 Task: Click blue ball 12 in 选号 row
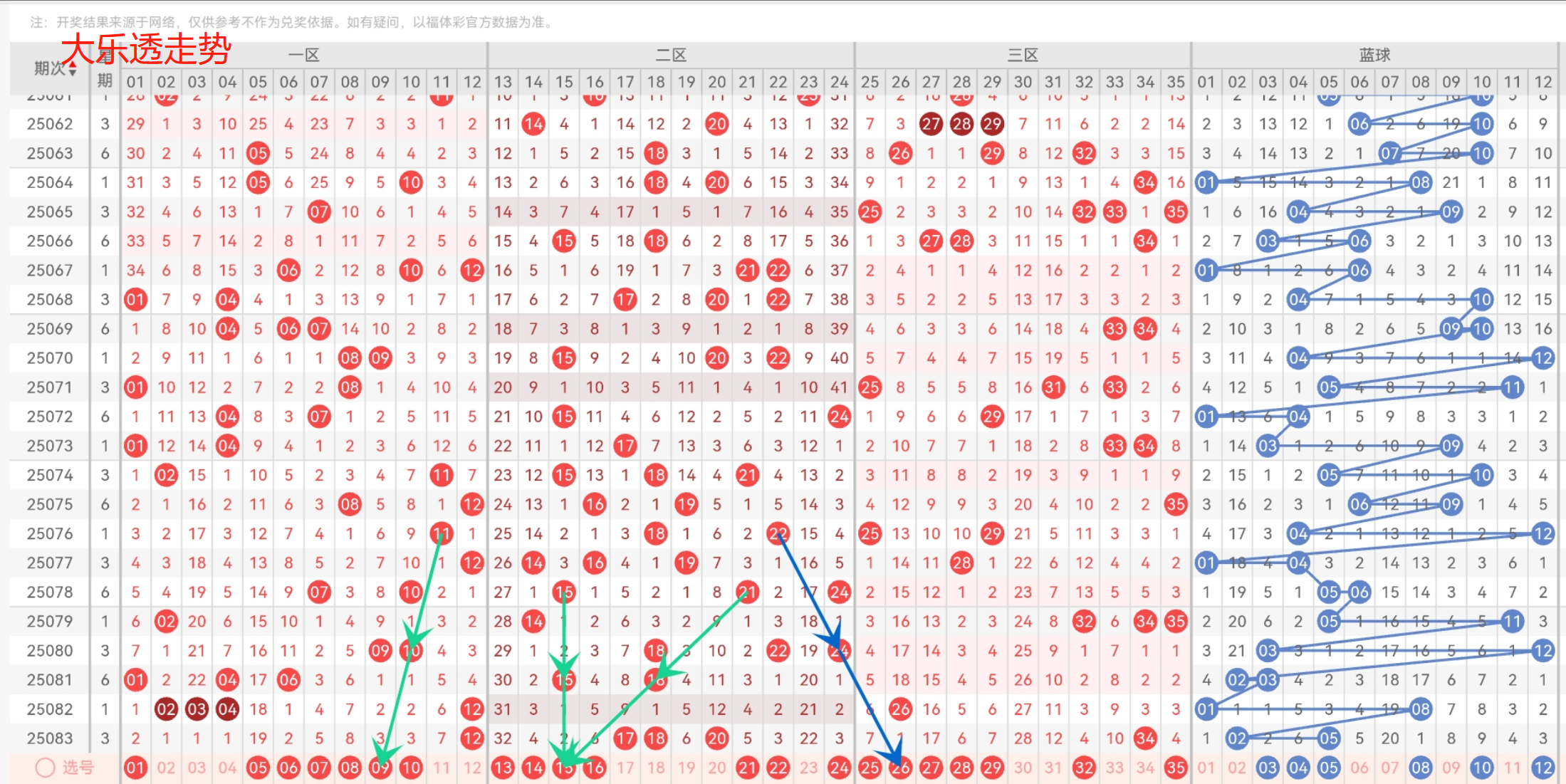(1542, 768)
